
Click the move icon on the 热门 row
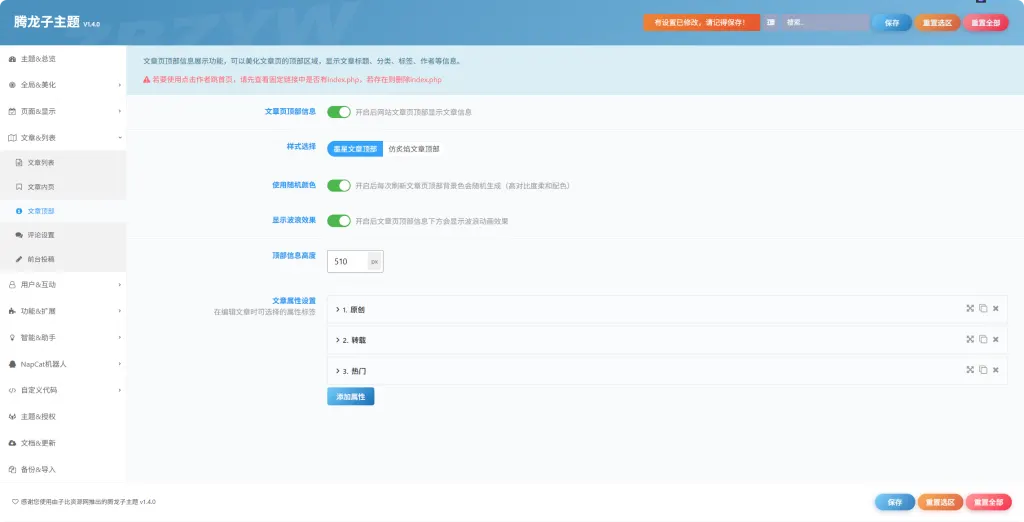[970, 370]
